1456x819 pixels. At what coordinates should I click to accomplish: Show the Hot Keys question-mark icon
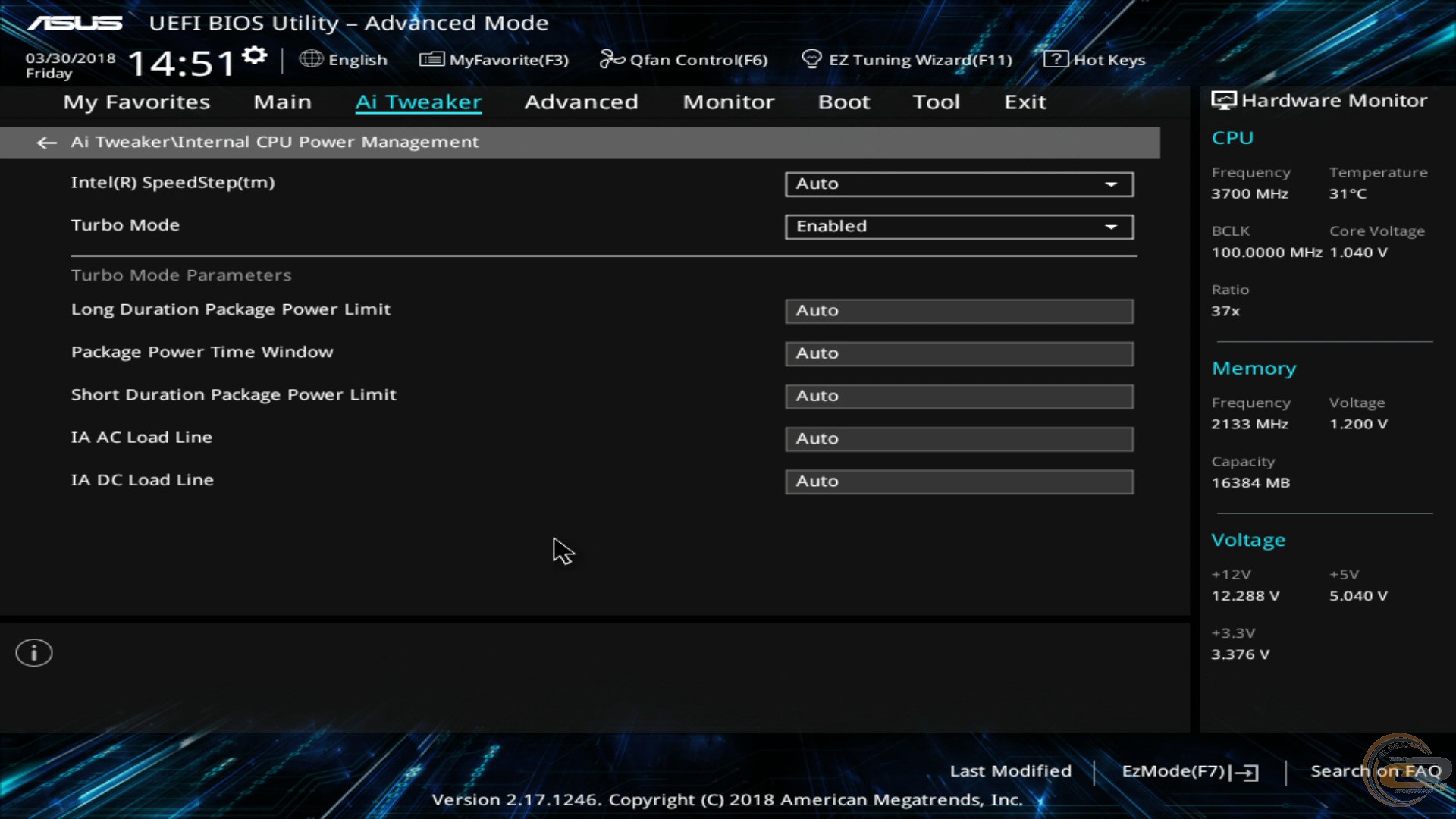[1055, 59]
